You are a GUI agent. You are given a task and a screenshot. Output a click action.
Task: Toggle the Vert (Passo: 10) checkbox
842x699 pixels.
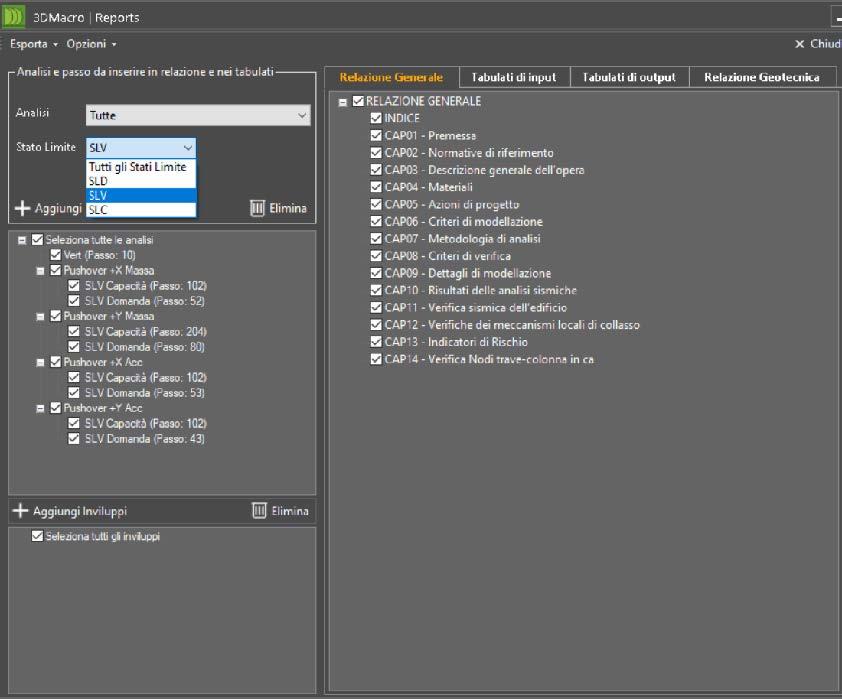pos(55,255)
